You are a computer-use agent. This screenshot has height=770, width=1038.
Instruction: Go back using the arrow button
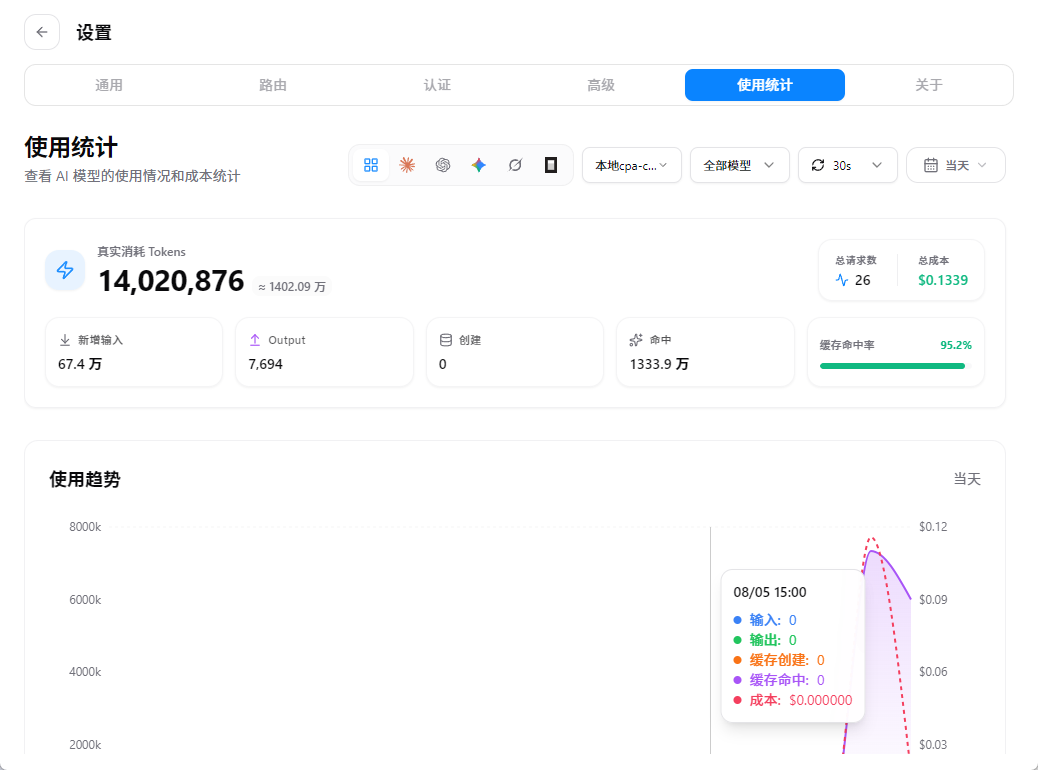coord(42,32)
